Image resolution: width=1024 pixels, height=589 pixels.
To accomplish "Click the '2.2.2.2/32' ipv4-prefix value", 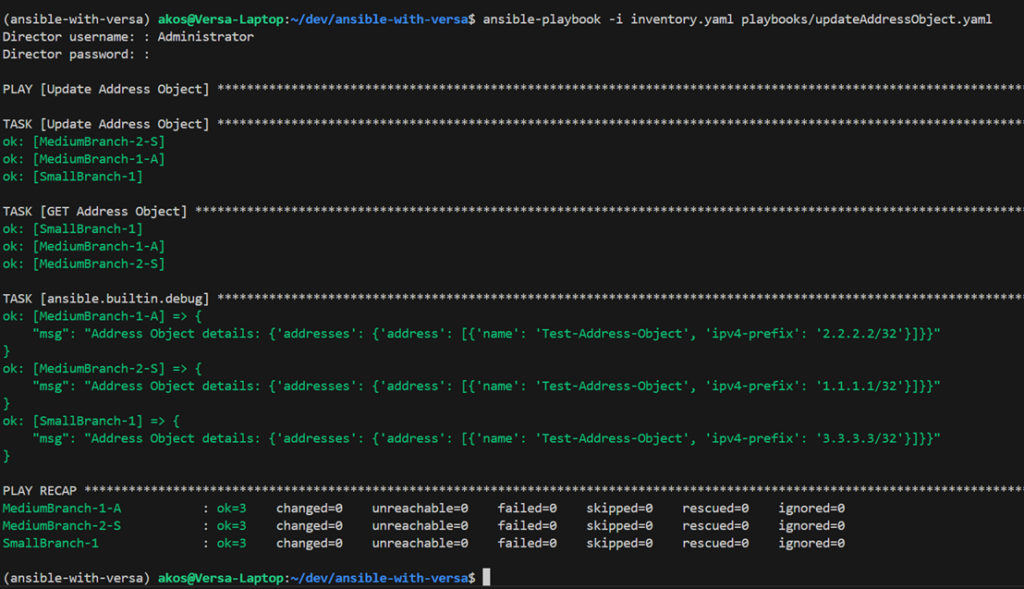I will coord(859,334).
